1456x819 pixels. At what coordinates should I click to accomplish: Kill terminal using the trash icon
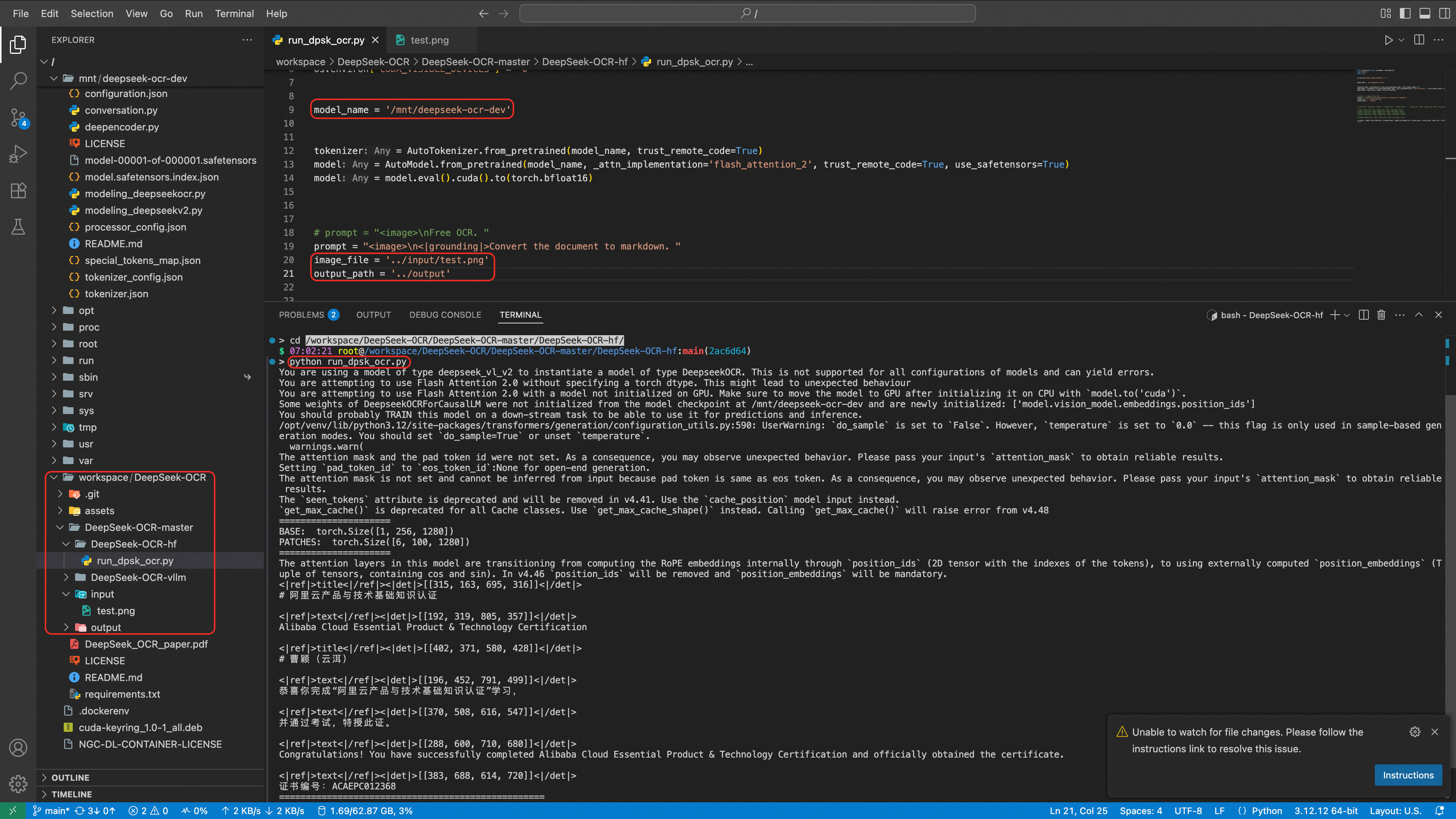pos(1381,315)
